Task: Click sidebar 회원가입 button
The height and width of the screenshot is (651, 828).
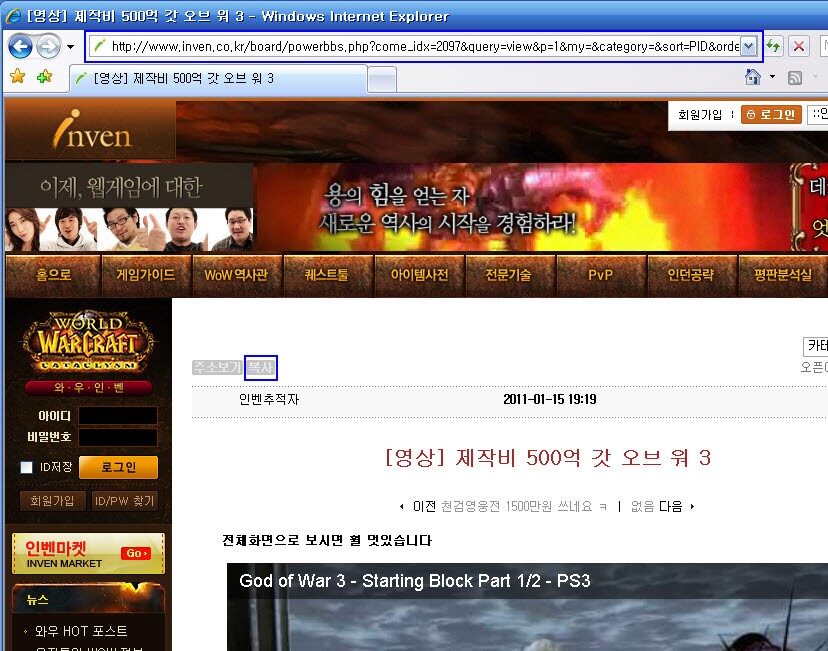Action: tap(52, 501)
